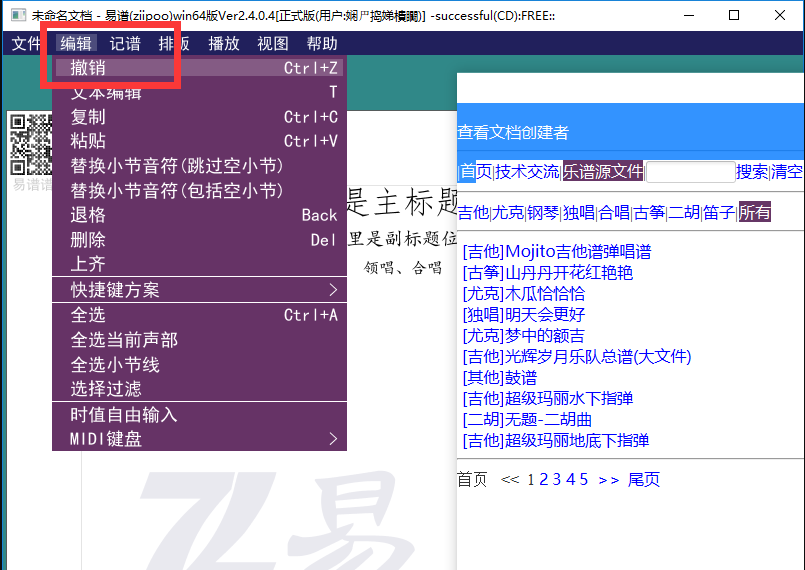Select the 粘贴 menu entry
Image resolution: width=805 pixels, height=570 pixels.
click(199, 141)
